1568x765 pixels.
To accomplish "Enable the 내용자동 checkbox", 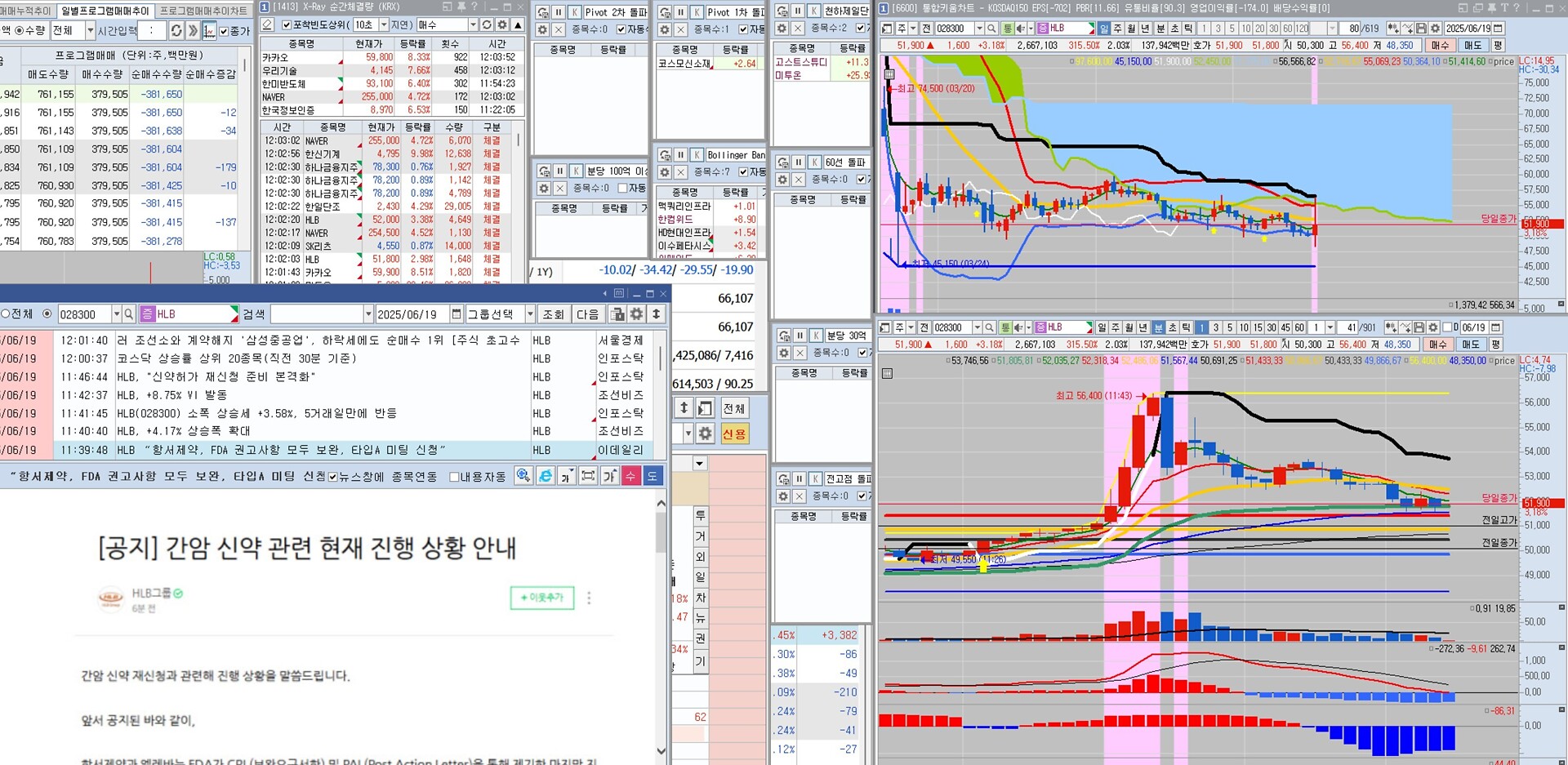I will coord(454,477).
